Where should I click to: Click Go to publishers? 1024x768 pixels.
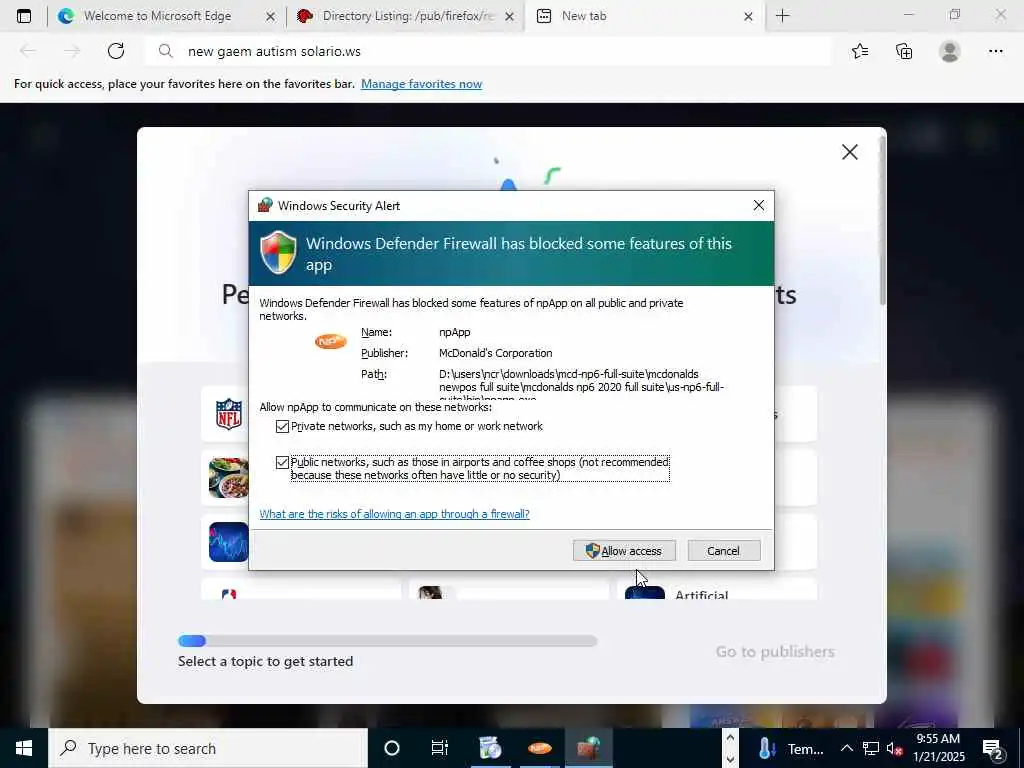[x=775, y=652]
